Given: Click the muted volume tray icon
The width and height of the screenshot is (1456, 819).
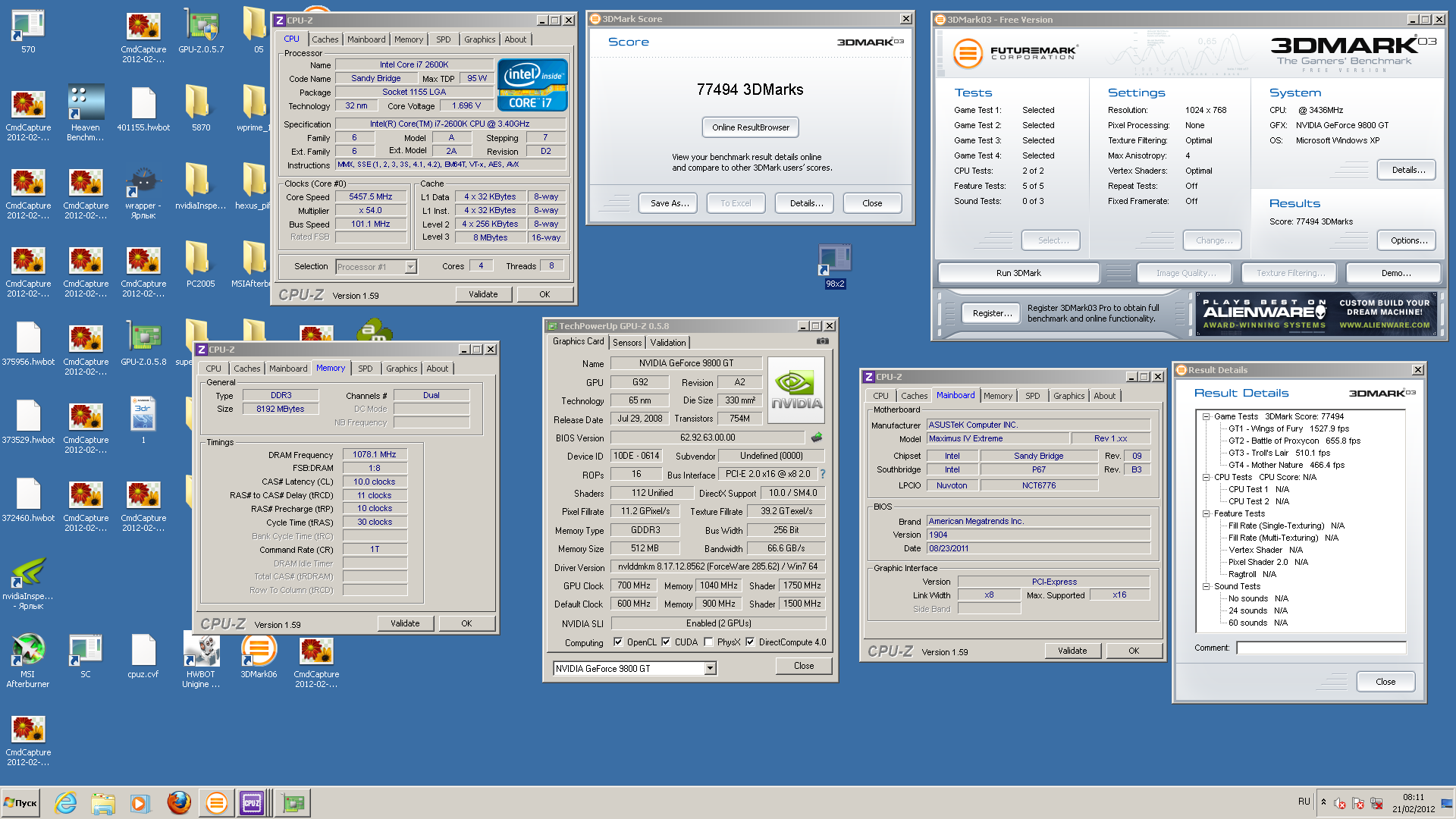Looking at the screenshot, I should 1340,804.
